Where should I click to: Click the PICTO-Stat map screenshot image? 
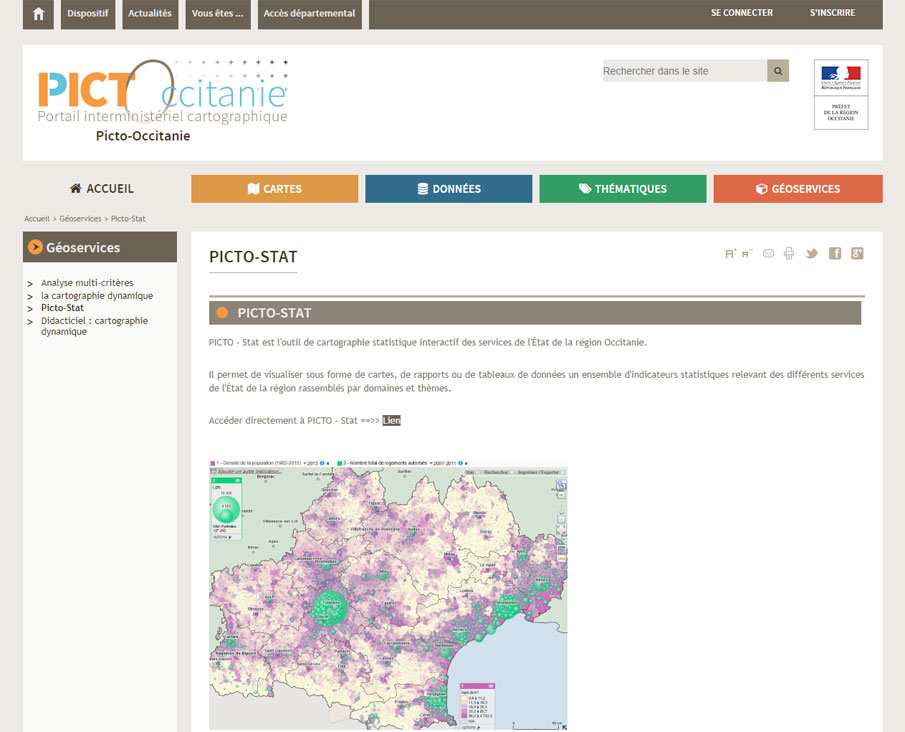388,595
